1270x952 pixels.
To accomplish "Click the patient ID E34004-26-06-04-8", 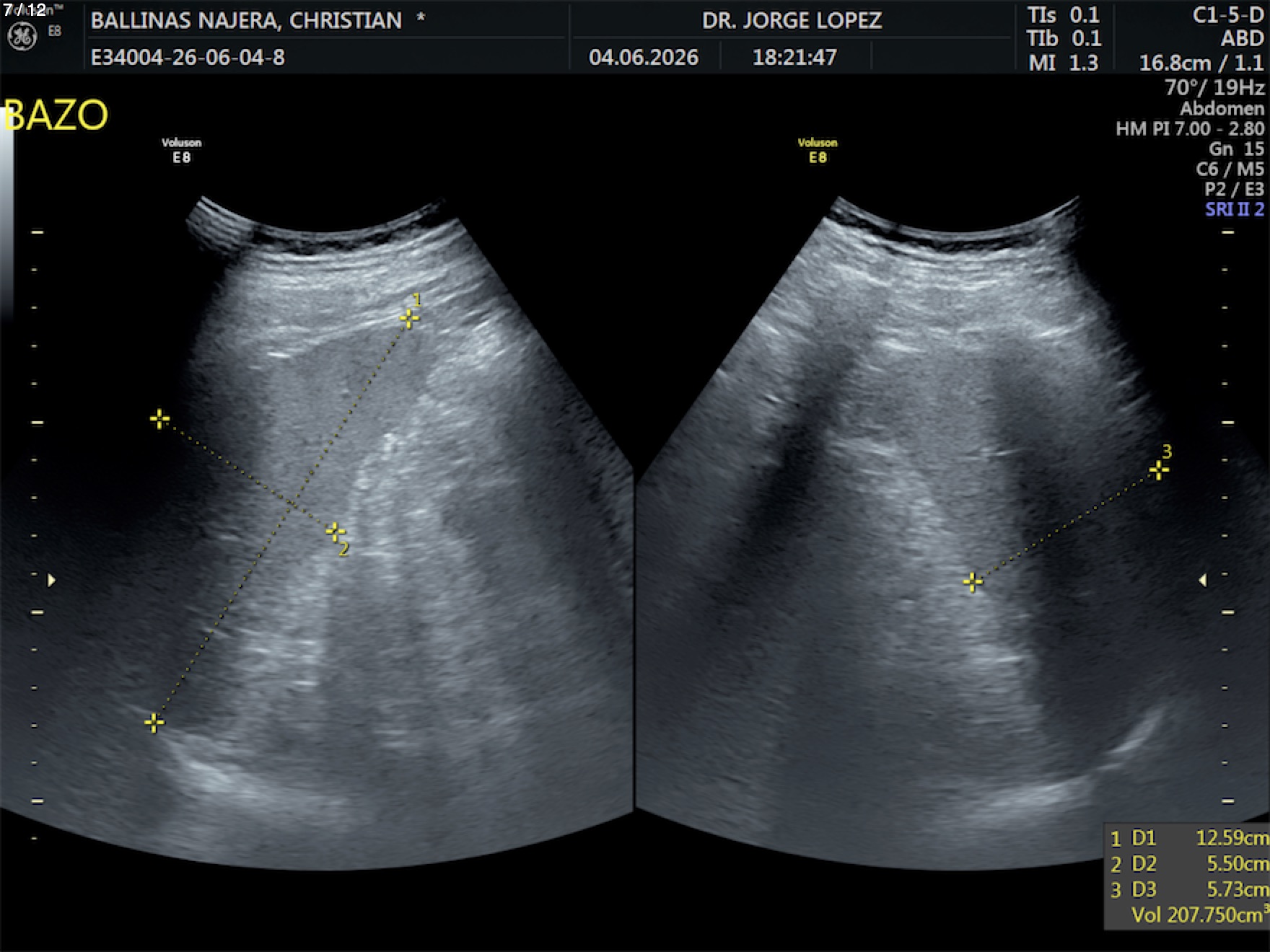I will [188, 58].
